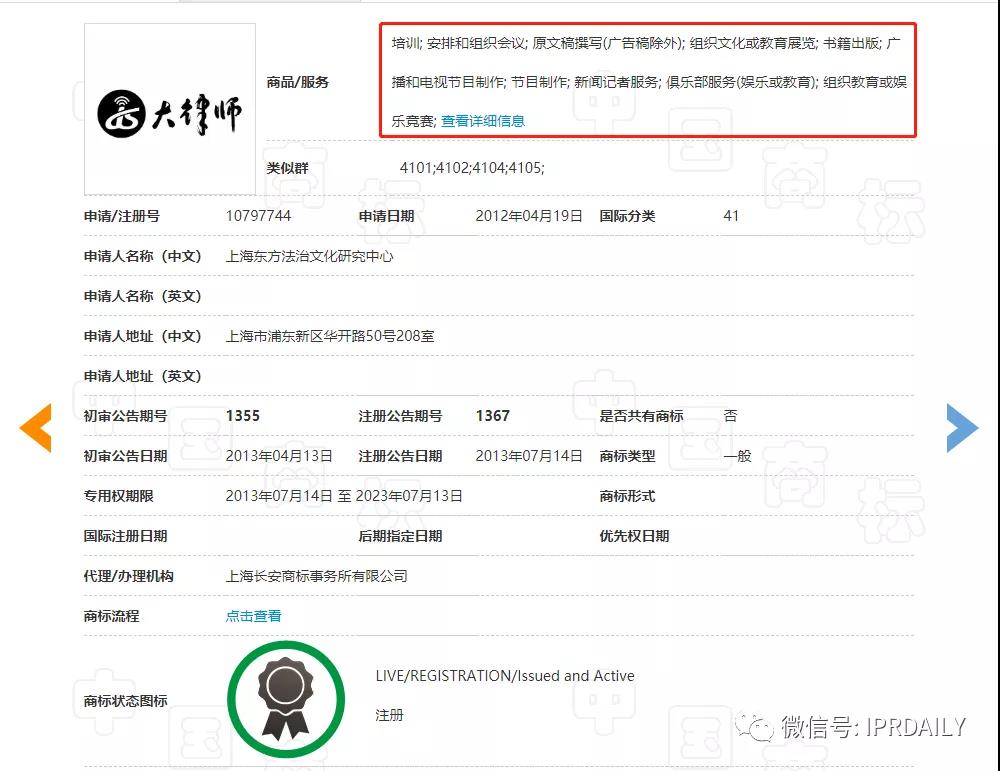Click the 类似群 field label
Screen dimensions: 1000x771
pyautogui.click(x=287, y=168)
